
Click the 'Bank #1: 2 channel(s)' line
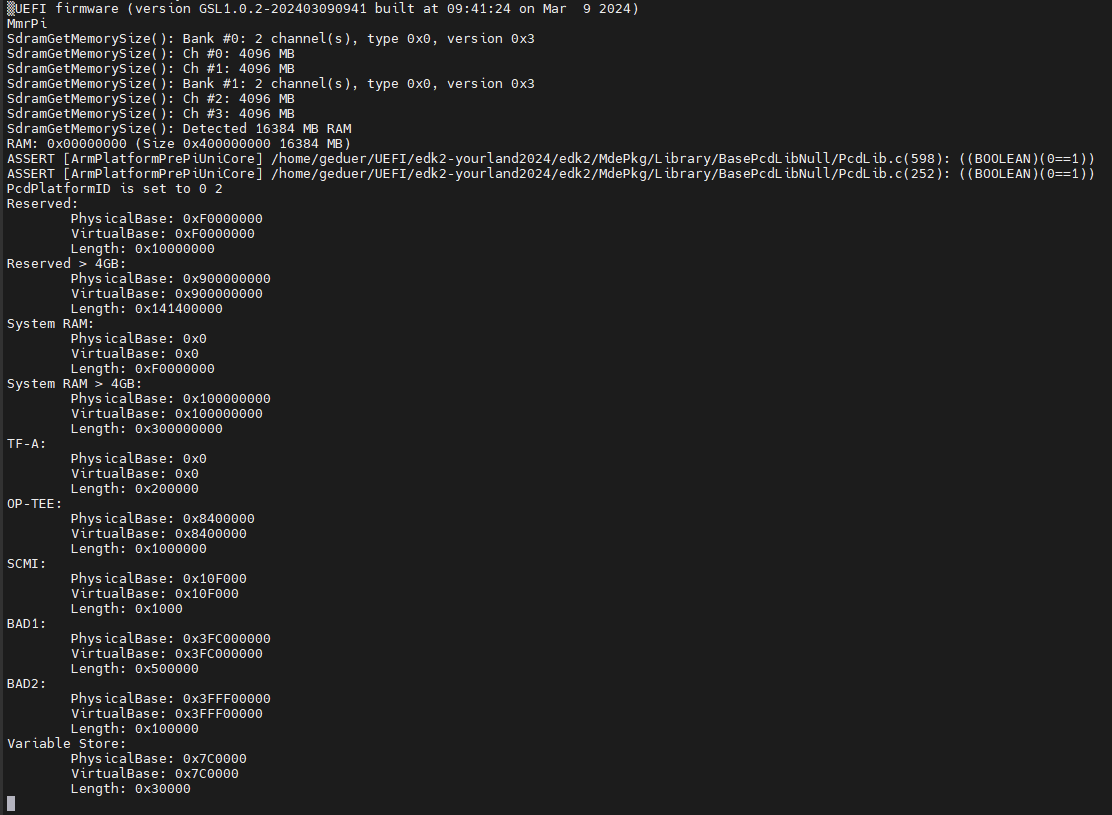271,84
